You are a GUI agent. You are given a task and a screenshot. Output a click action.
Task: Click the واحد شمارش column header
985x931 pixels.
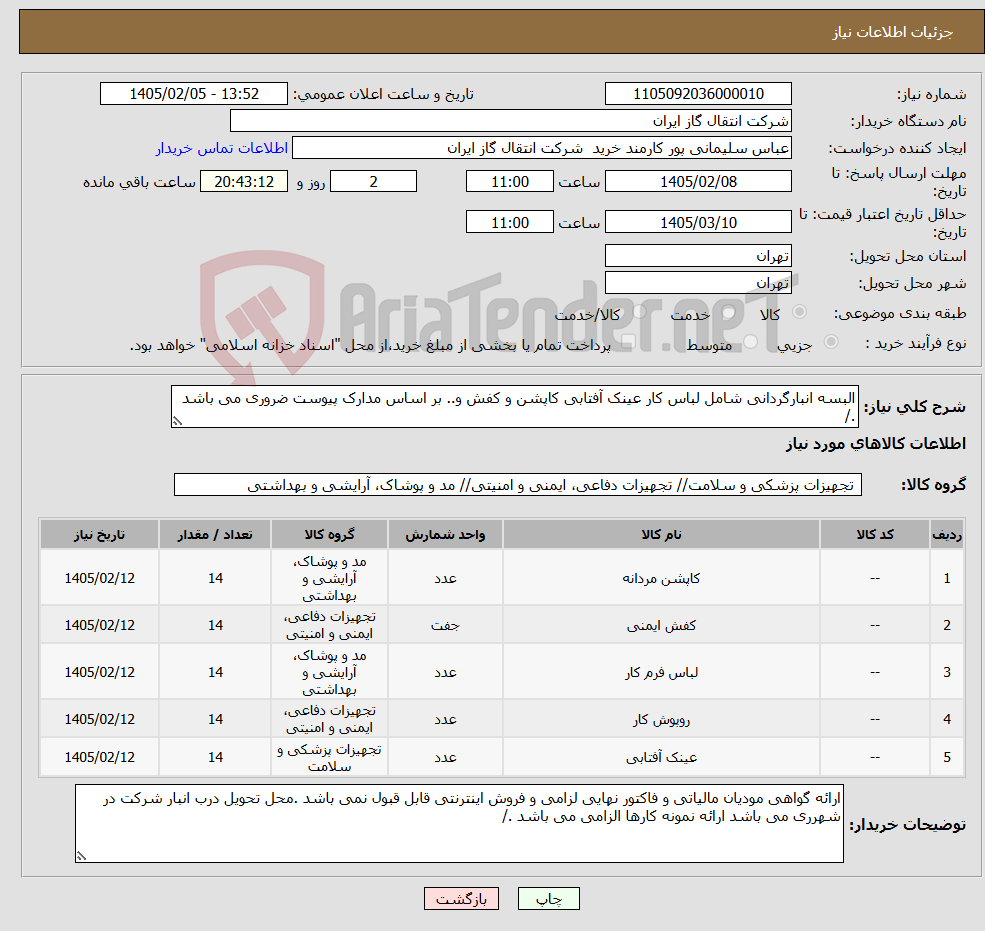coord(445,535)
